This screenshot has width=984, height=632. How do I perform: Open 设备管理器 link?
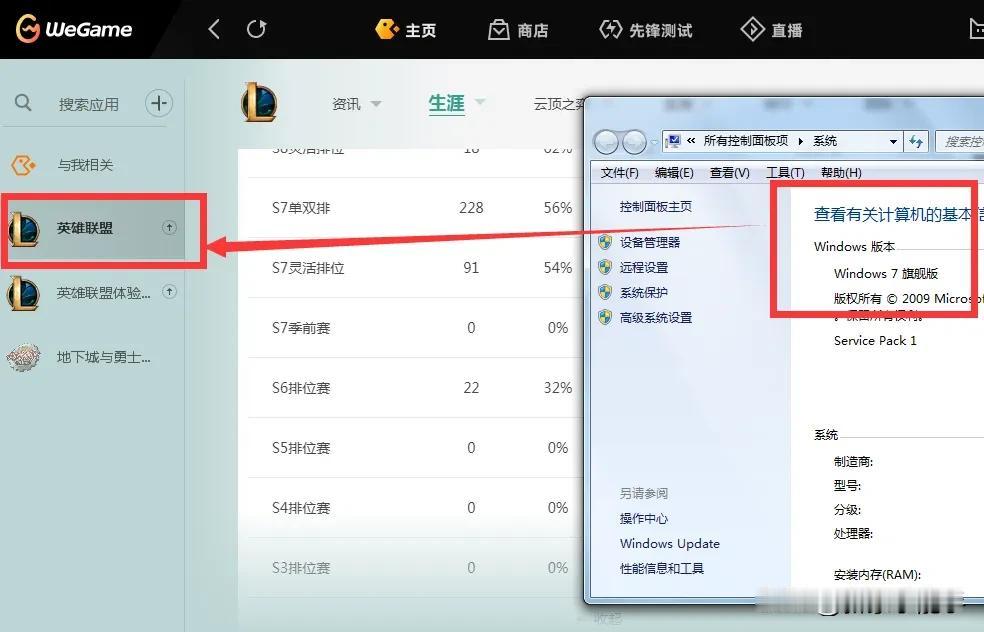(650, 242)
